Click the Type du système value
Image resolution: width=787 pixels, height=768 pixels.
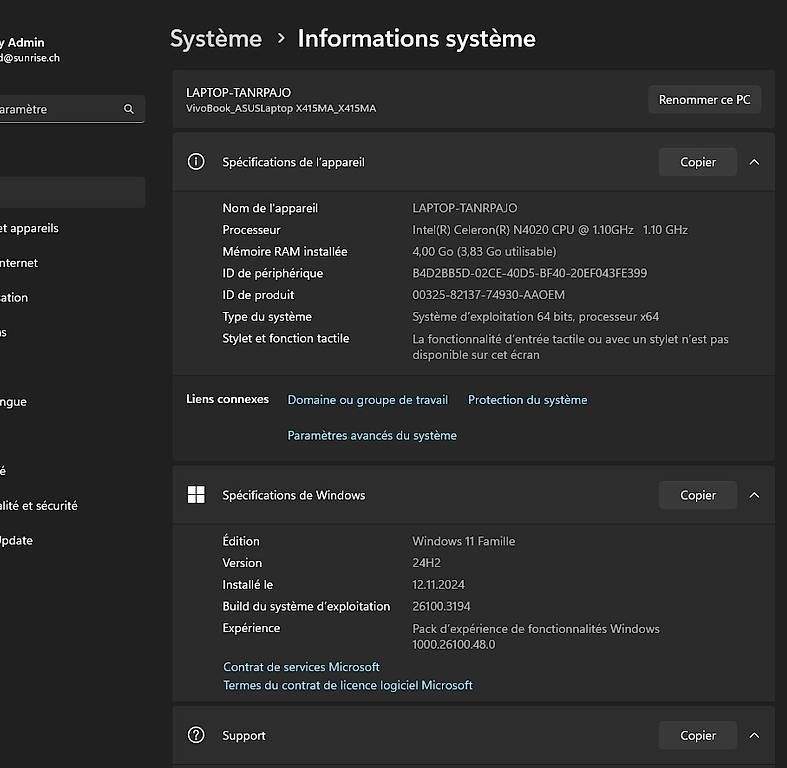point(536,317)
